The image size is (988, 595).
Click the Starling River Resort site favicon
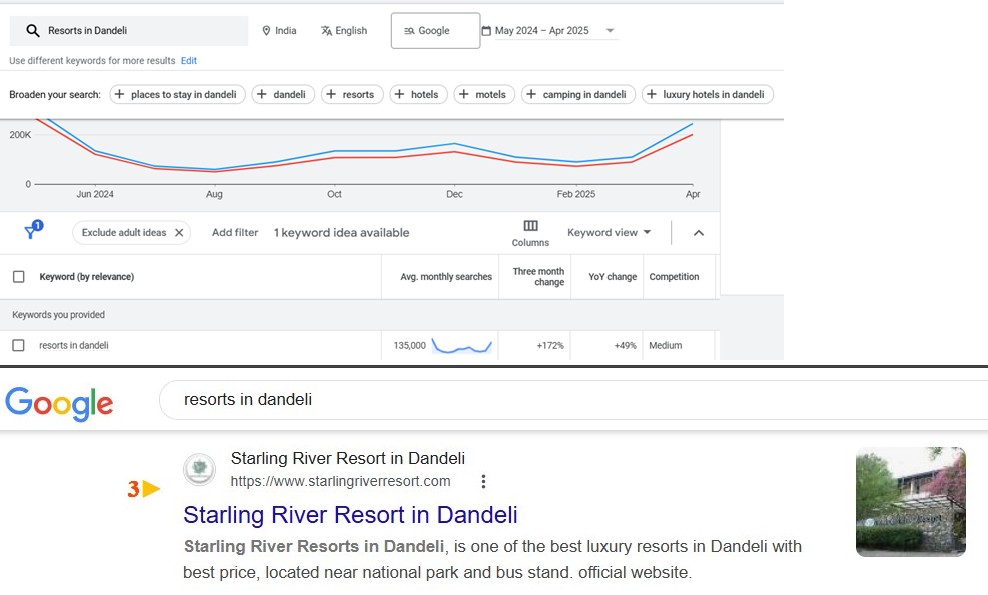click(200, 470)
